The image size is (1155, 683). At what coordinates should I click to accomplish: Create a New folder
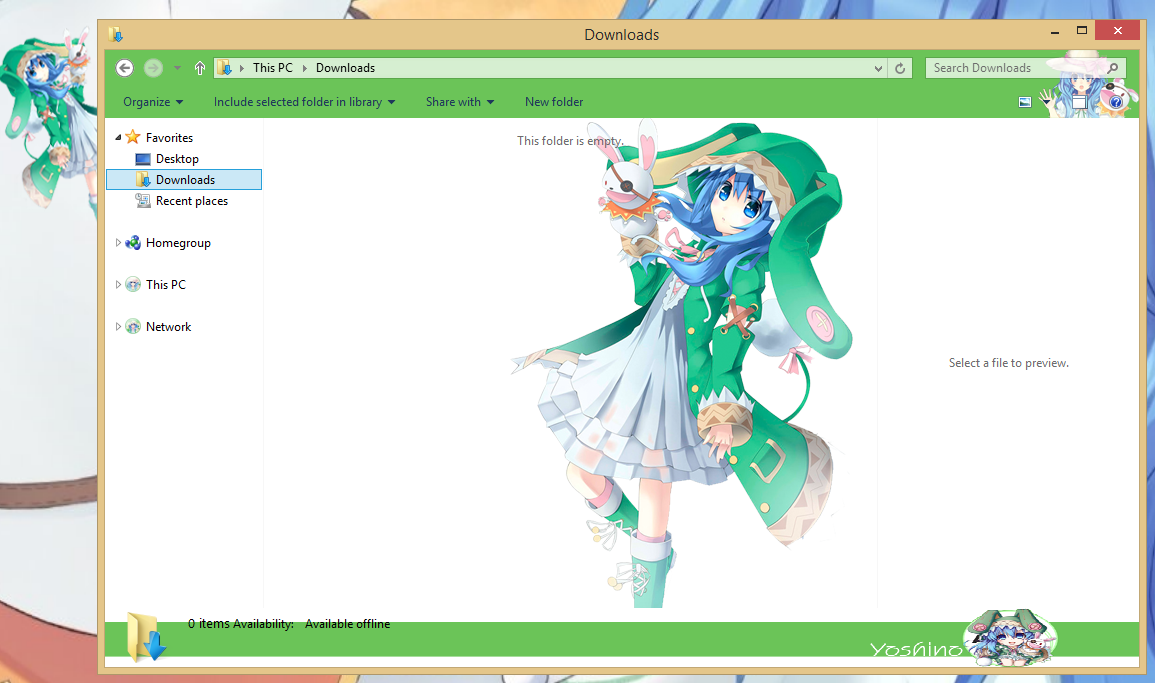[554, 102]
